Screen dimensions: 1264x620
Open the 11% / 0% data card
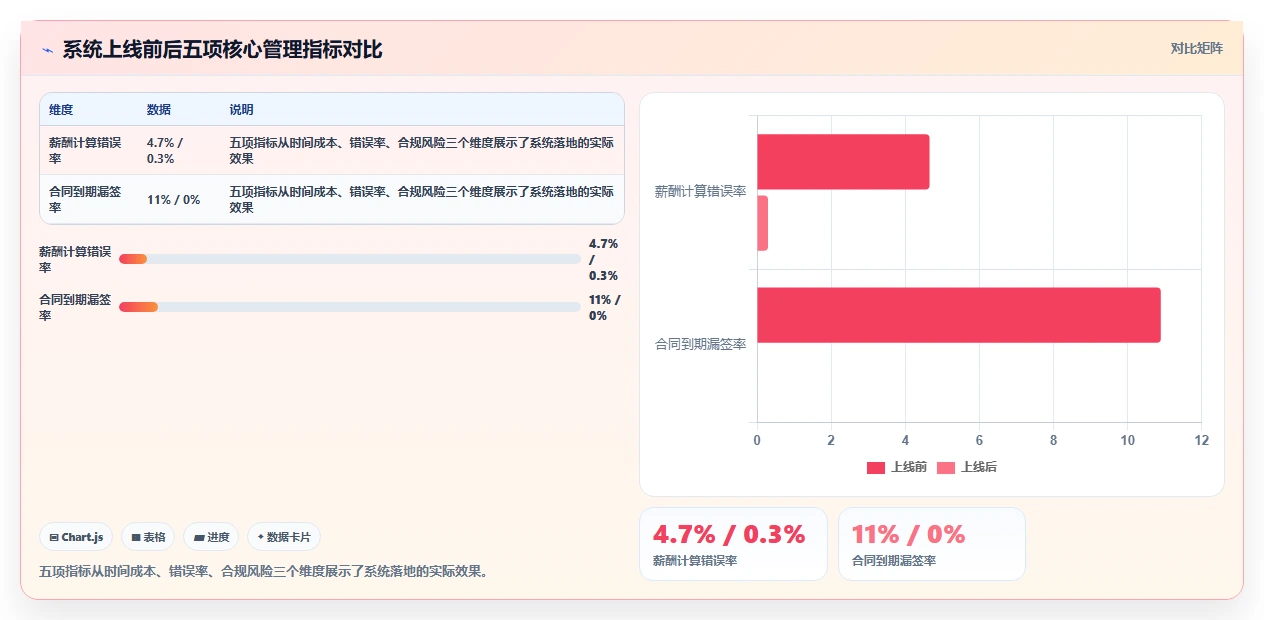coord(932,544)
